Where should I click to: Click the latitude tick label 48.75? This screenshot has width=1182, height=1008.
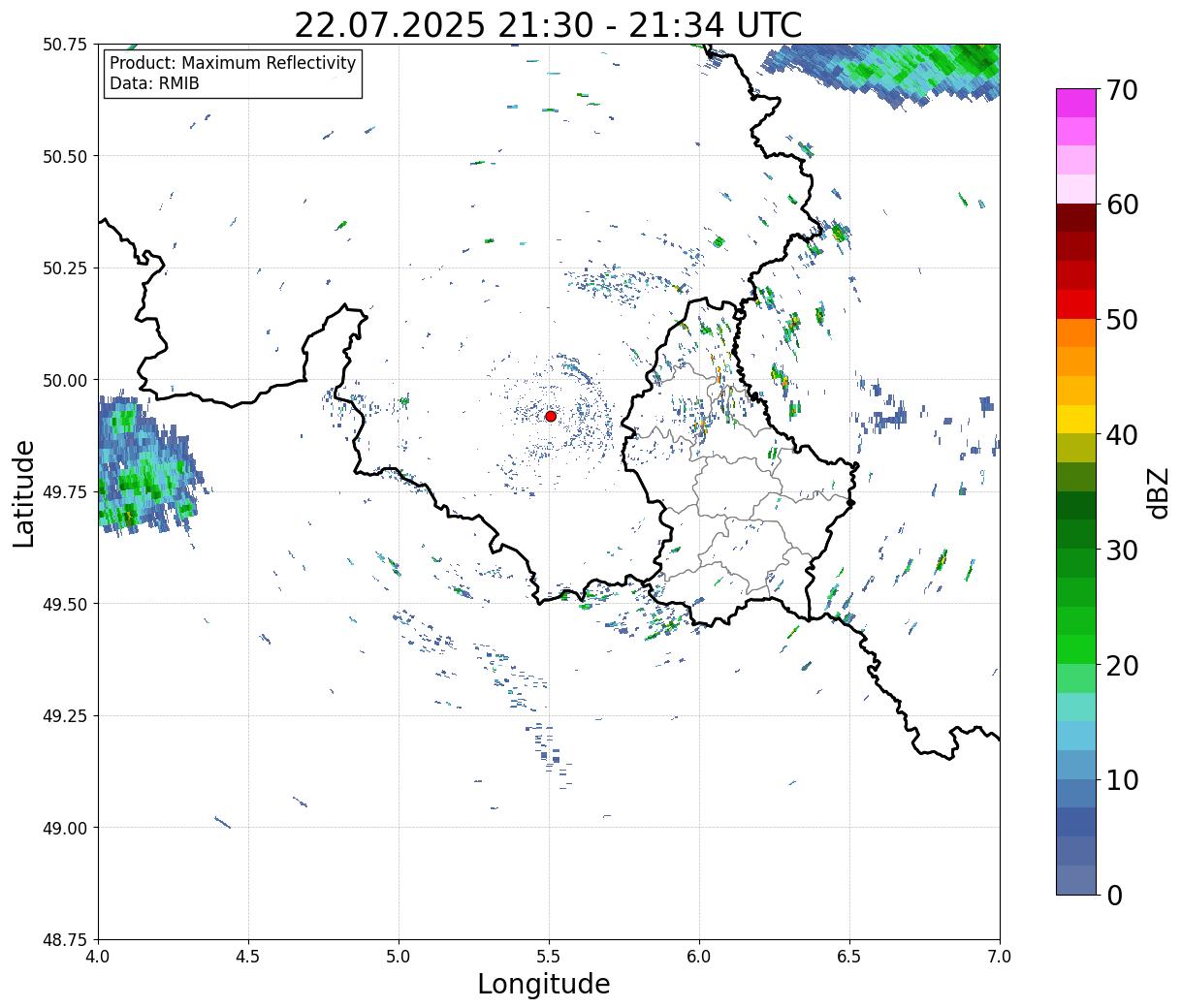point(65,940)
